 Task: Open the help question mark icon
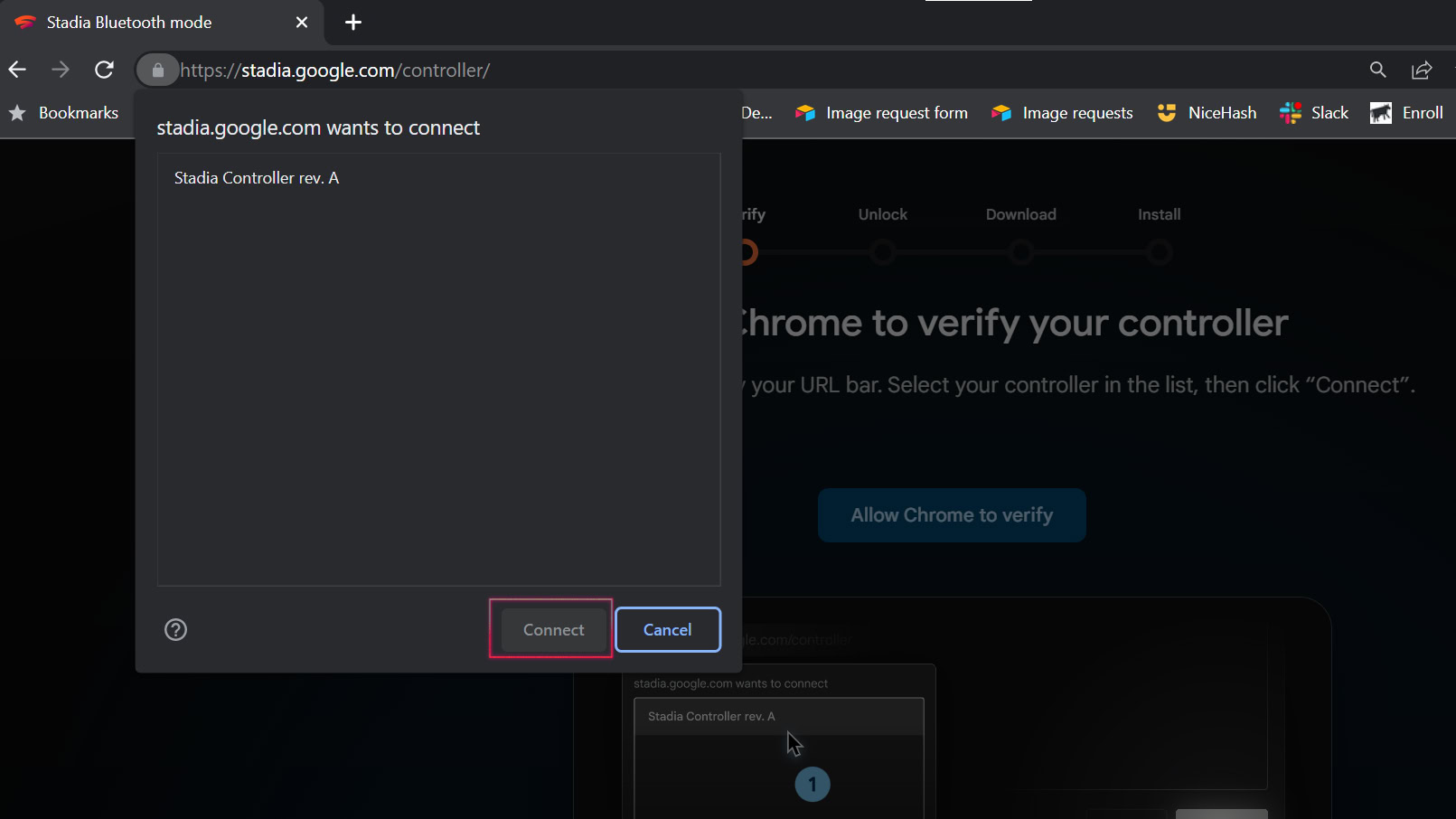(x=176, y=630)
